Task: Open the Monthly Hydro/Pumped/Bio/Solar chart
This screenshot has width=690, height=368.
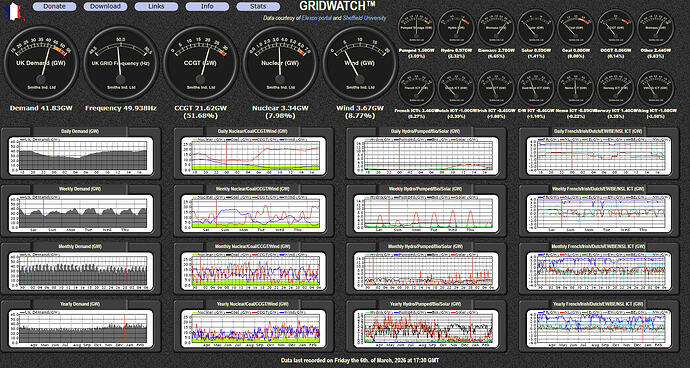Action: pos(426,270)
